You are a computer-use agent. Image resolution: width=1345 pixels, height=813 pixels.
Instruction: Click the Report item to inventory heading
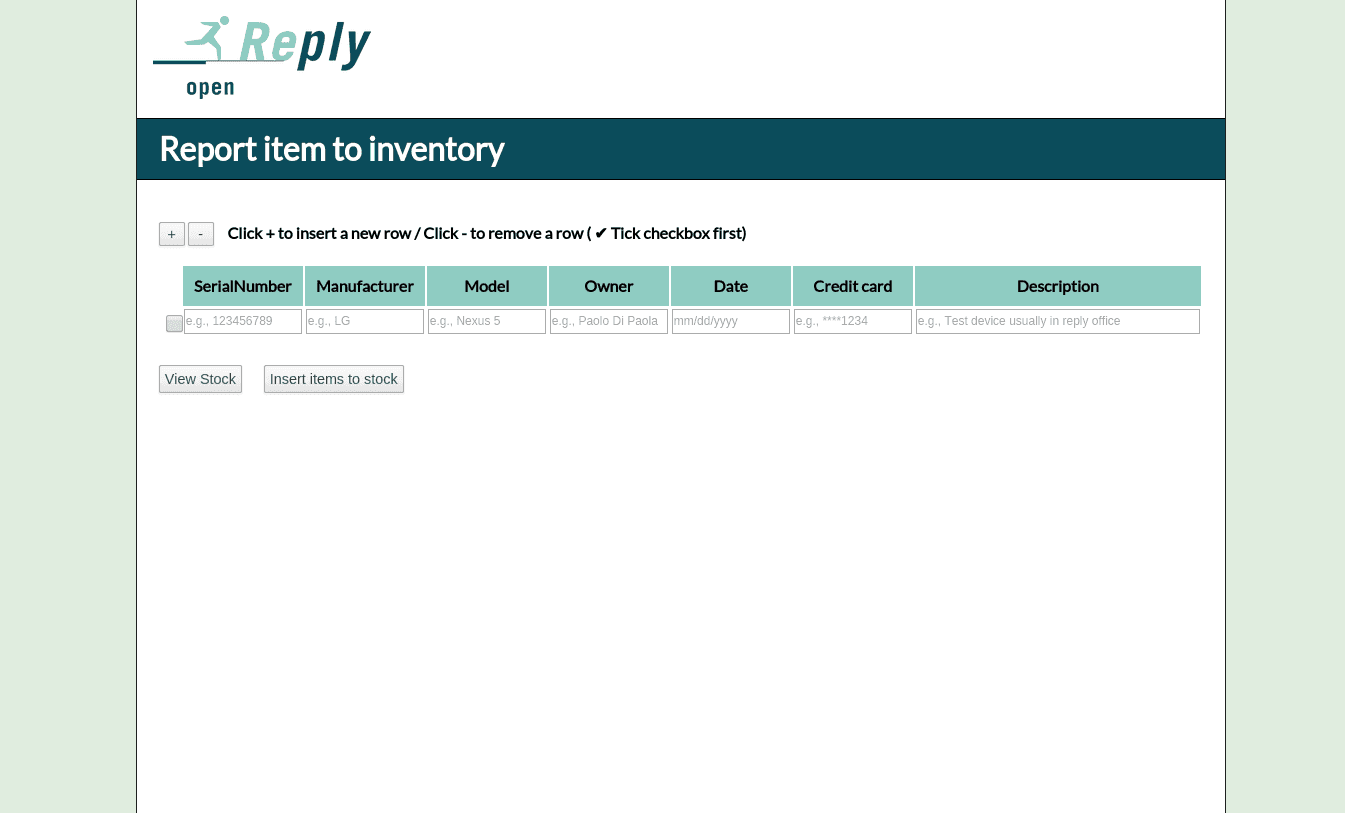click(x=332, y=149)
